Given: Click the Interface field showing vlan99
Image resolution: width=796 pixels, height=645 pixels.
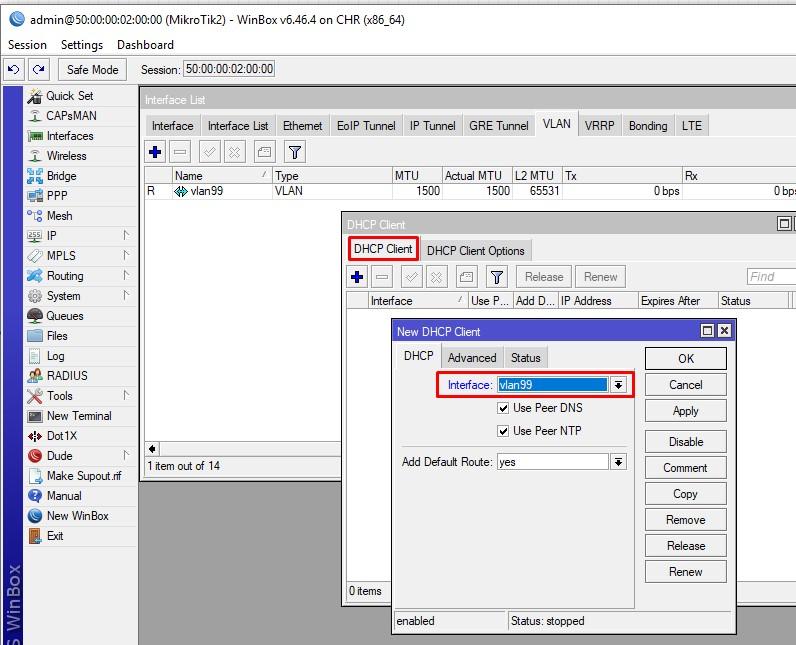Looking at the screenshot, I should pyautogui.click(x=552, y=385).
